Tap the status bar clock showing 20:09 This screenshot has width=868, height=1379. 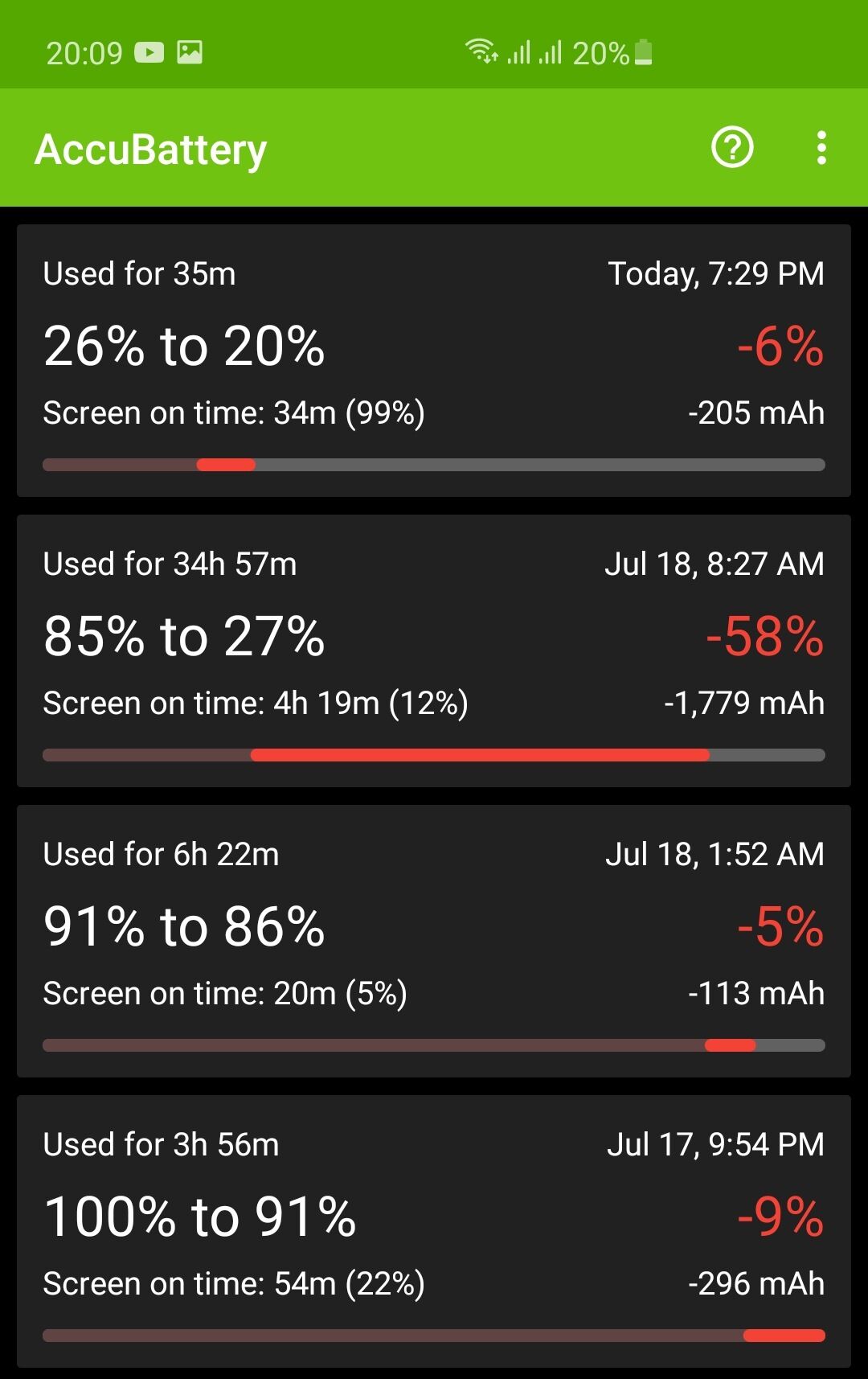(x=84, y=53)
